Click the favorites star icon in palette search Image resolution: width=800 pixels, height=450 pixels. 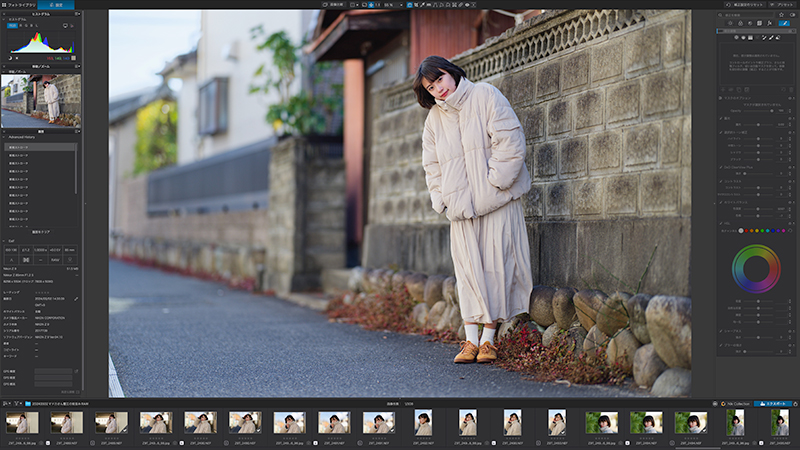(x=782, y=15)
